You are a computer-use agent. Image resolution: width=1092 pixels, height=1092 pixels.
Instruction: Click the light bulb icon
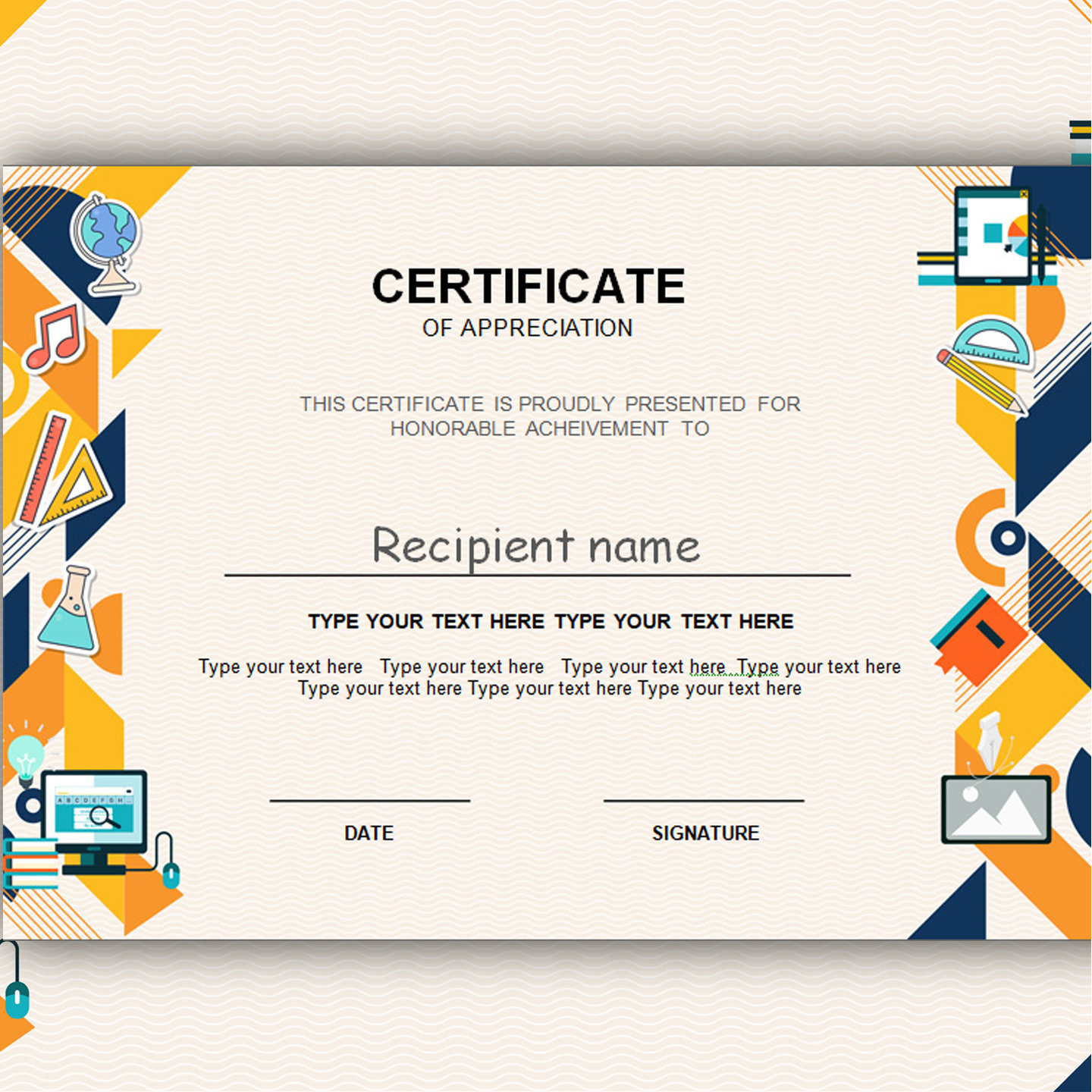pos(25,755)
